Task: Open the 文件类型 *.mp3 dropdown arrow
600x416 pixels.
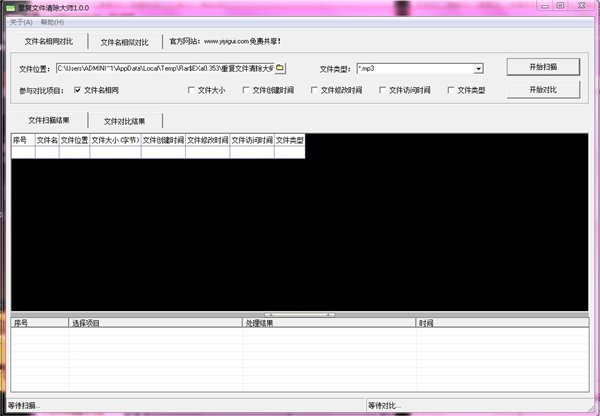Action: click(478, 69)
